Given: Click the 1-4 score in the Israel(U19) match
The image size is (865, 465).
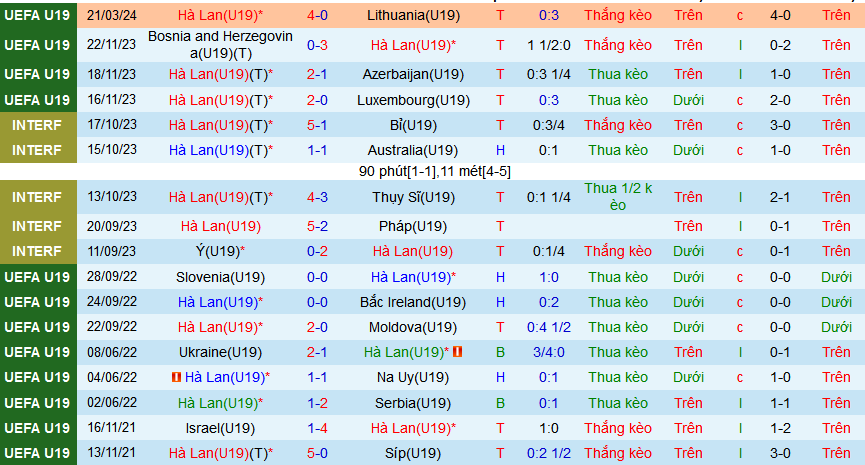Looking at the screenshot, I should pyautogui.click(x=317, y=428).
